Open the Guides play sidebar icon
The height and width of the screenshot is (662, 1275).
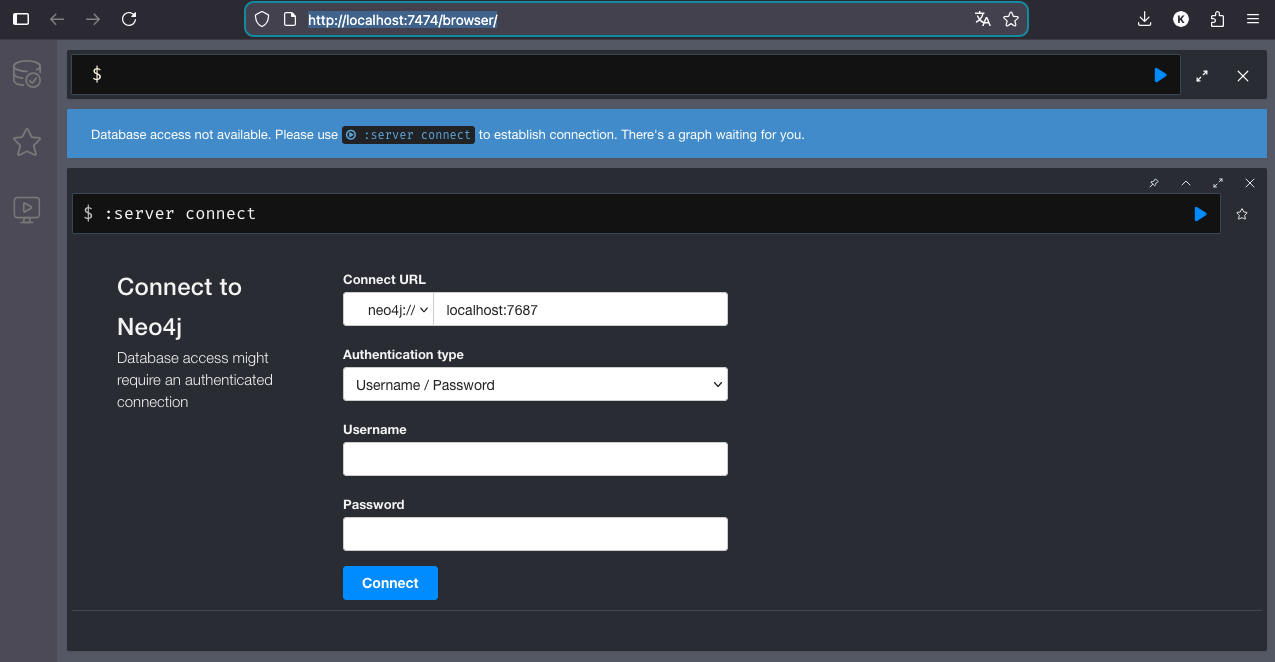[x=27, y=208]
